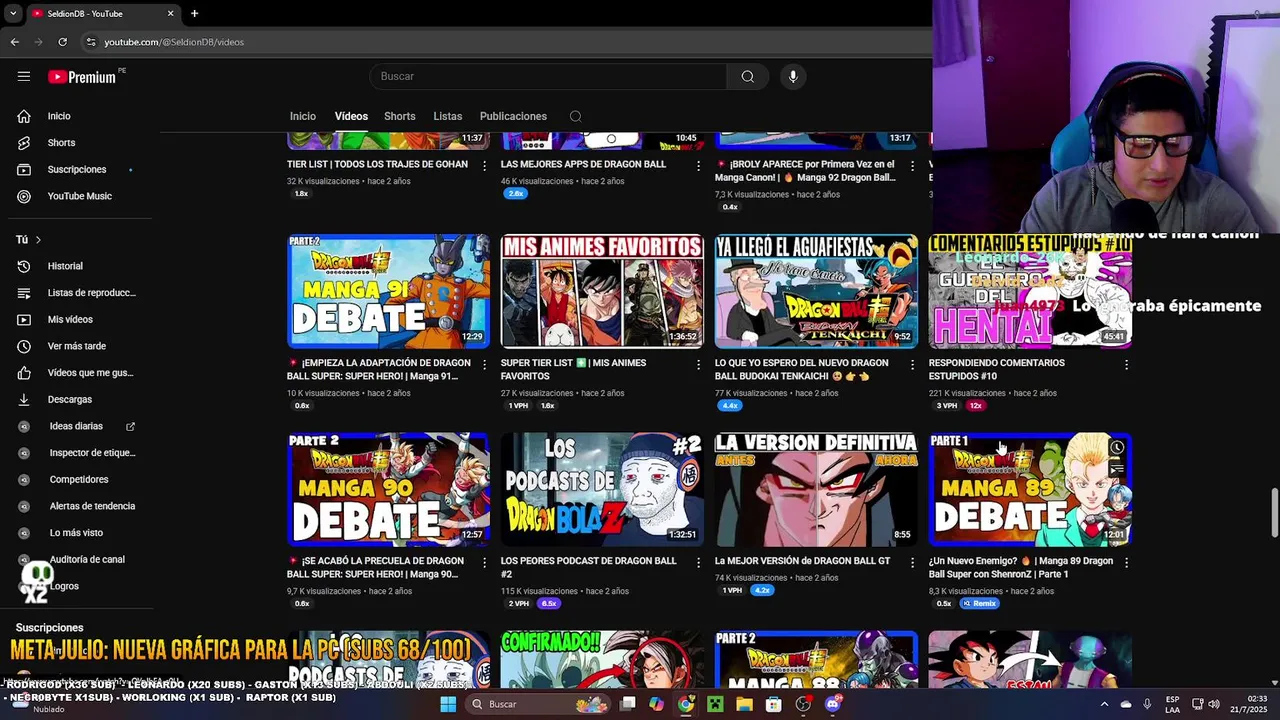Open Ver más tarde sidebar entry

pos(76,346)
